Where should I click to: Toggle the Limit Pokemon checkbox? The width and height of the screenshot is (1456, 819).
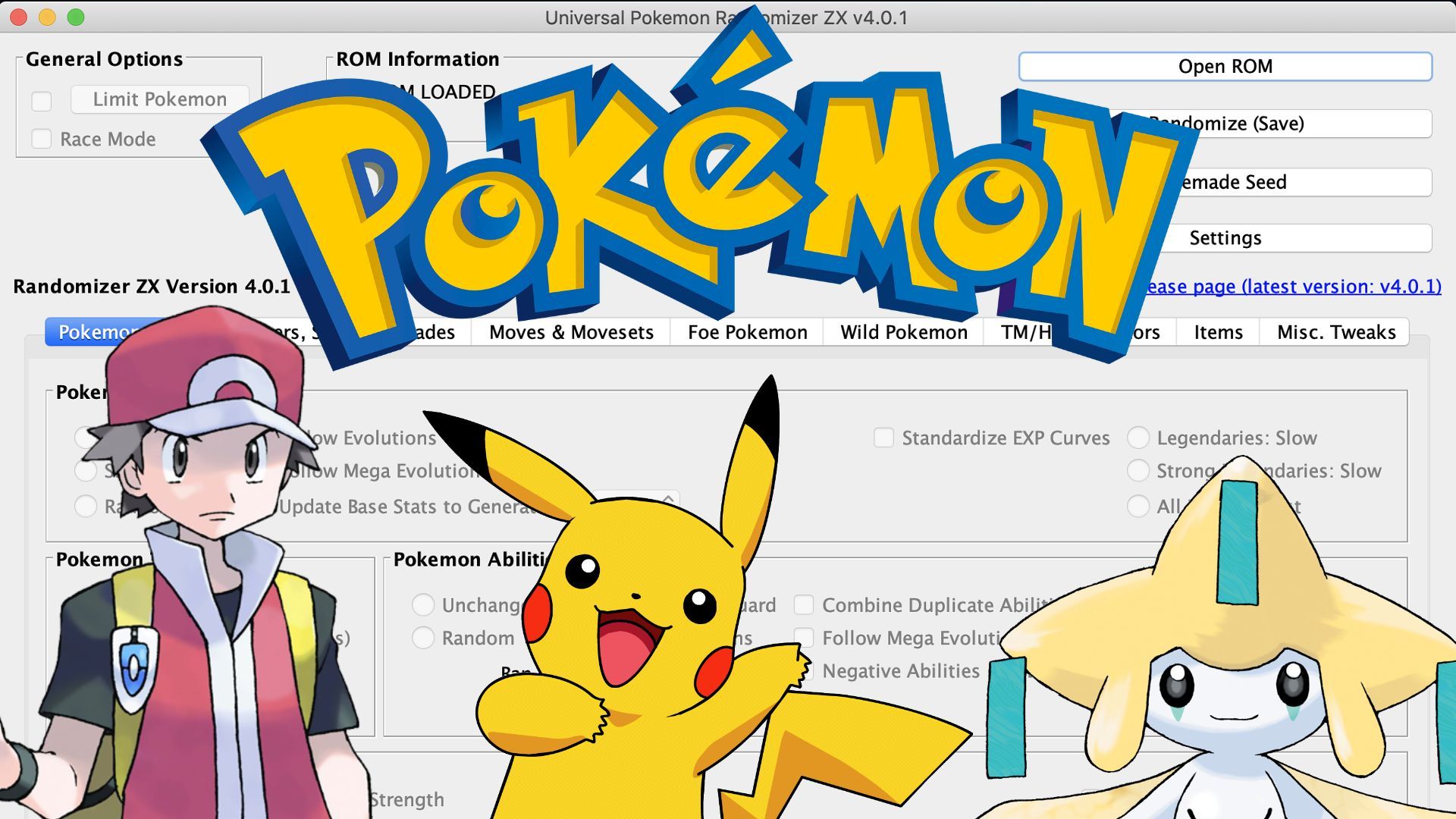pyautogui.click(x=42, y=101)
